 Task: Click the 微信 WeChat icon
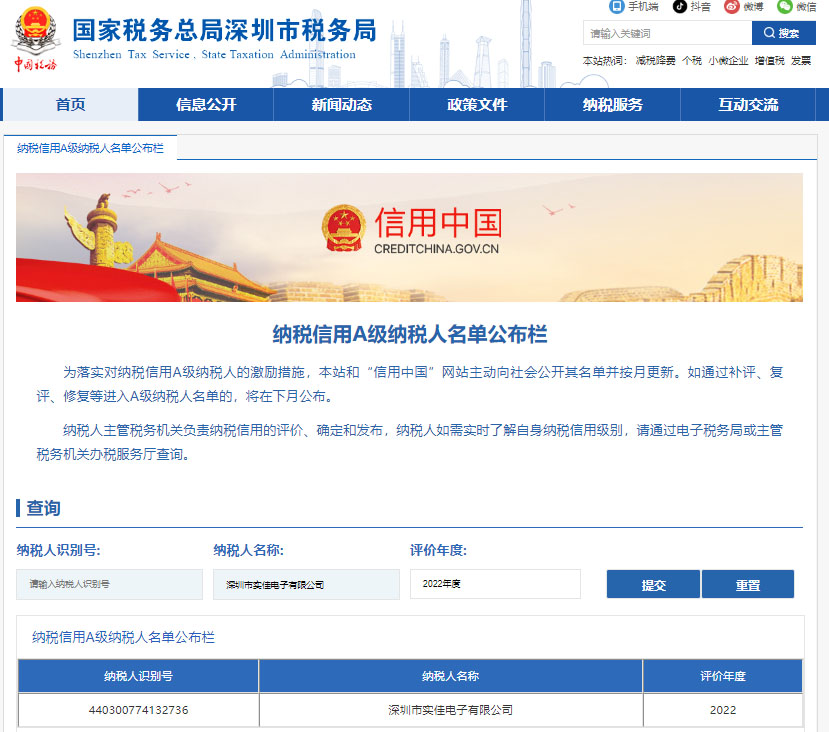click(785, 6)
